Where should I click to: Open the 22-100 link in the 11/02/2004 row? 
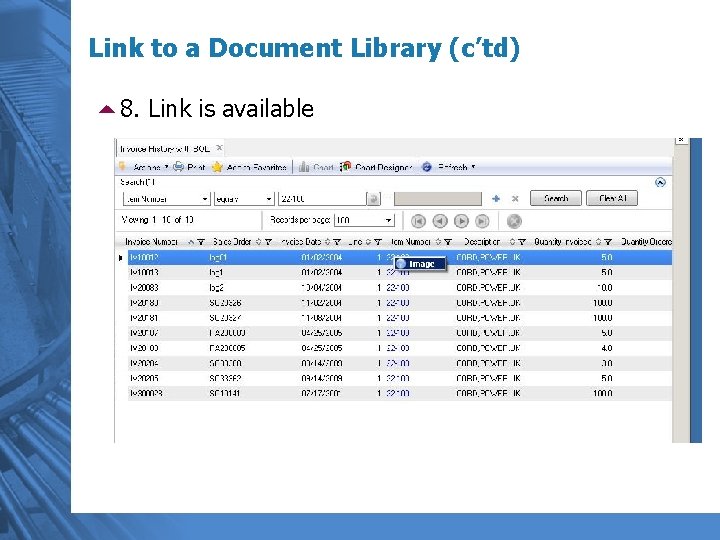point(398,303)
